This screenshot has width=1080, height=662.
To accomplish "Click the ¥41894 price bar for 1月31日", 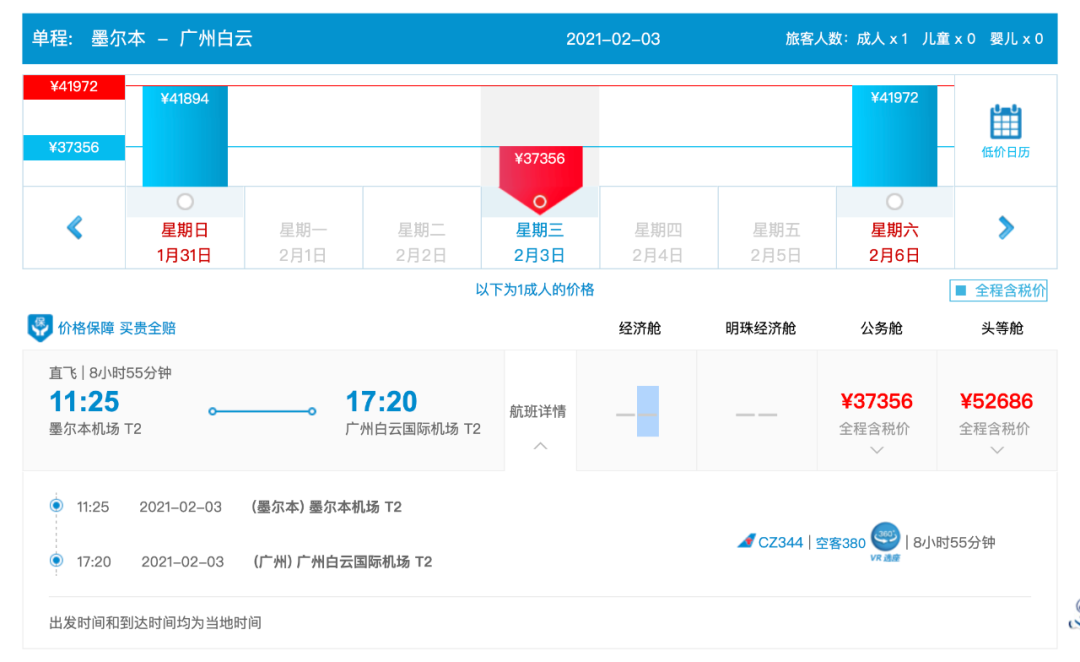I will [x=185, y=136].
